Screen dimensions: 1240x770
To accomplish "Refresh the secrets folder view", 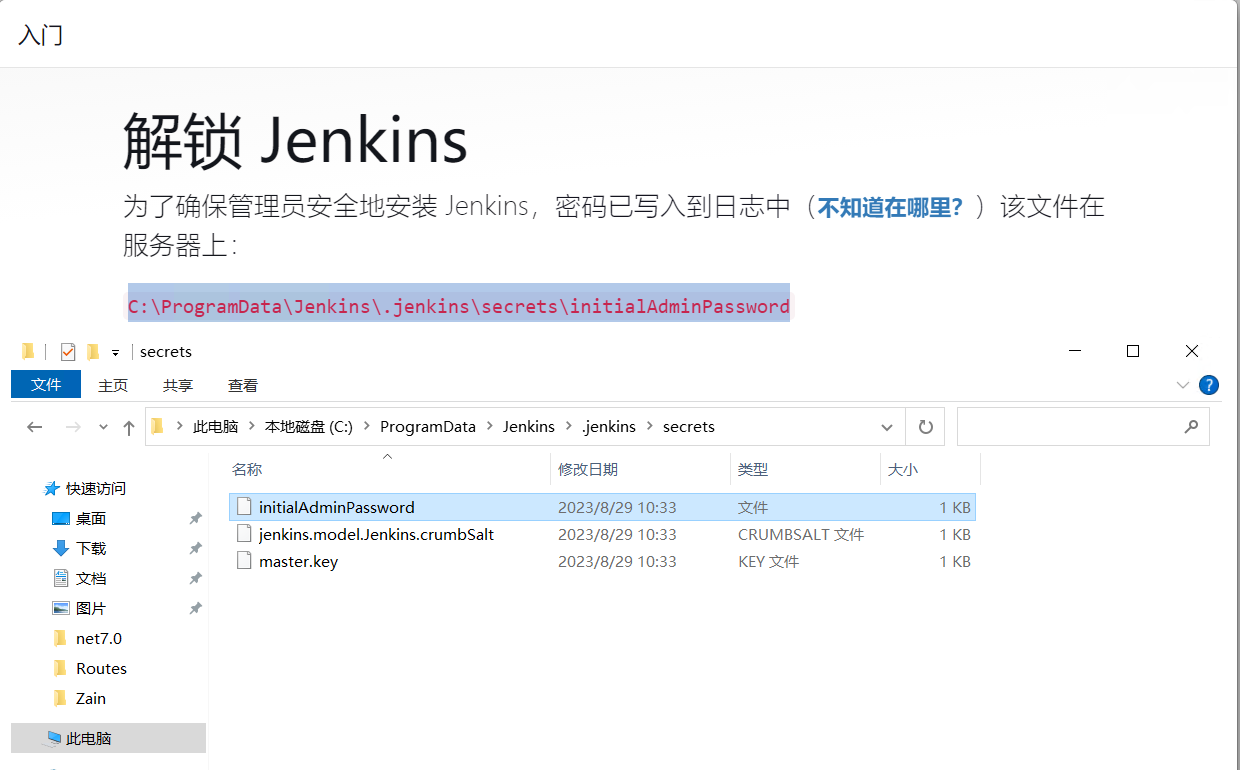I will pos(925,427).
